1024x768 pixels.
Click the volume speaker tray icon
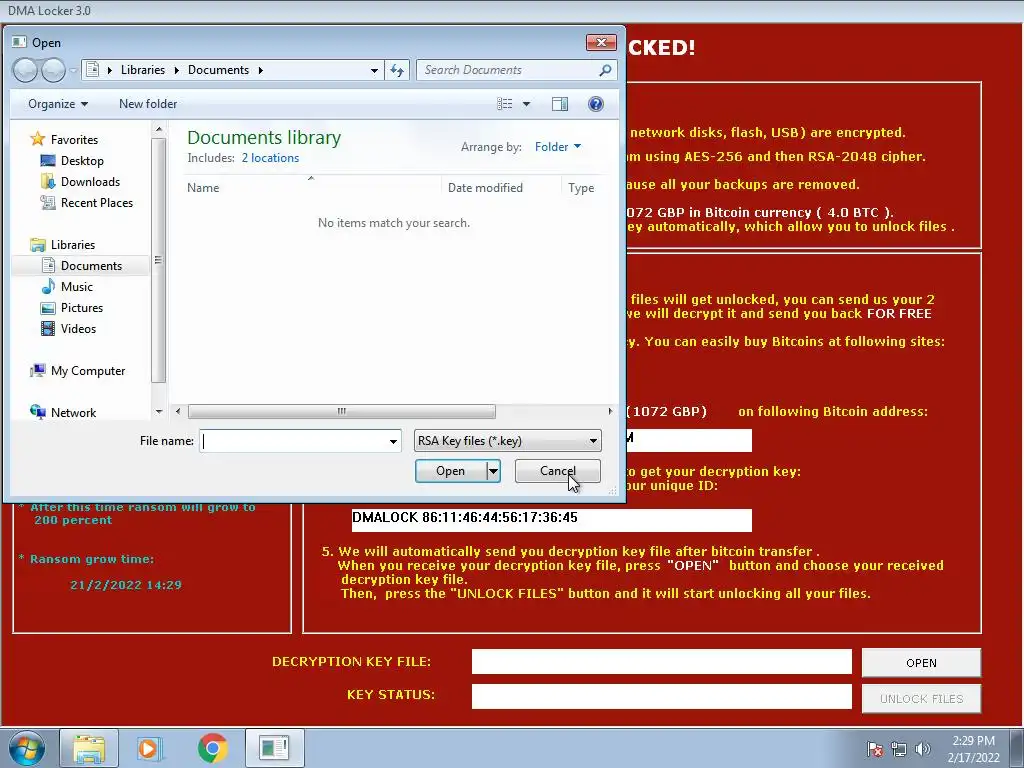[x=922, y=748]
